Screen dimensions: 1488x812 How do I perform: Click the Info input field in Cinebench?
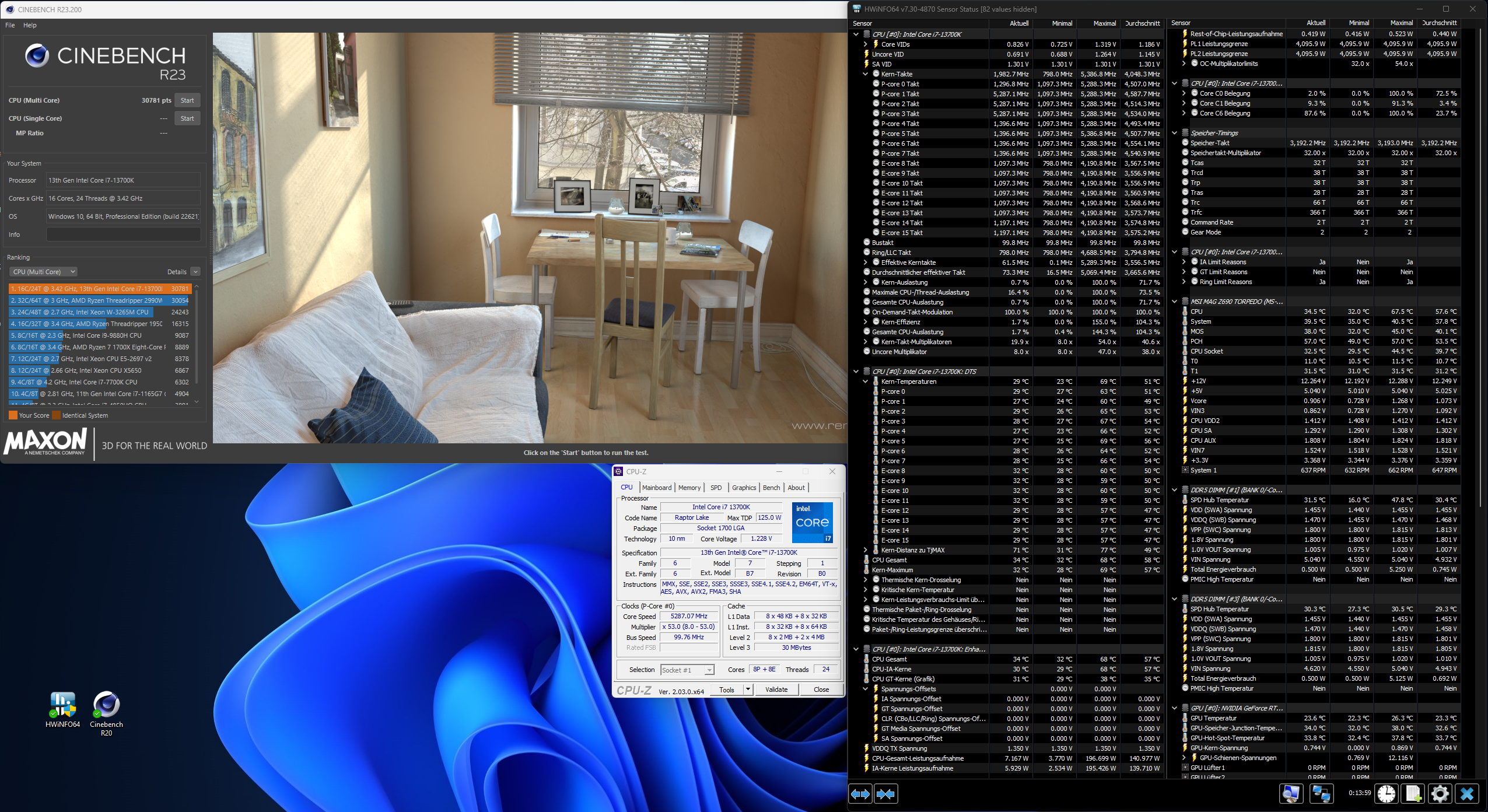click(x=123, y=235)
